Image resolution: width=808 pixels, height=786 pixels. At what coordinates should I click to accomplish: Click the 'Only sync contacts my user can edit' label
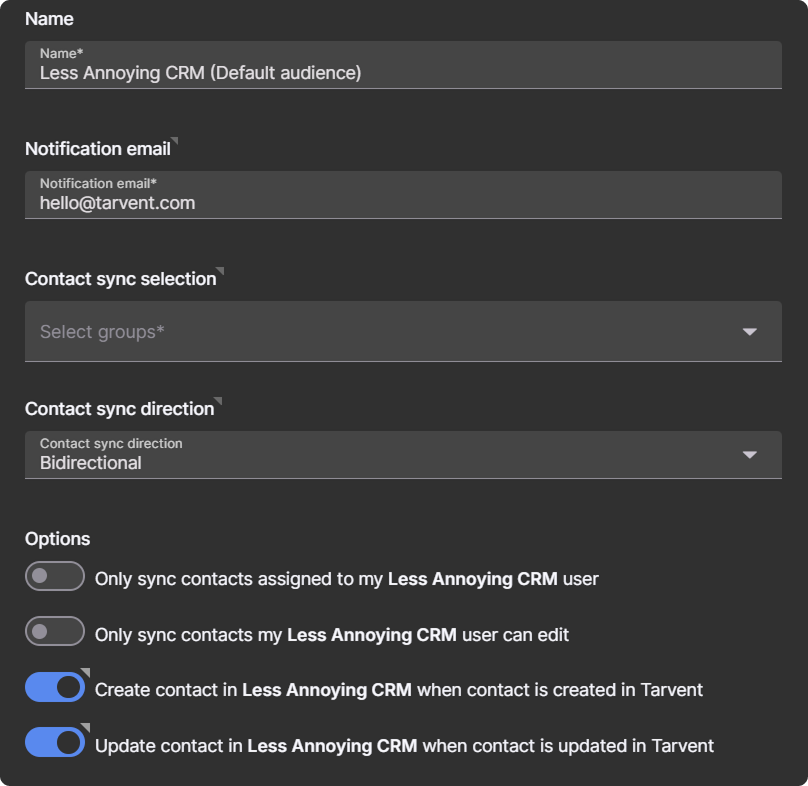331,635
